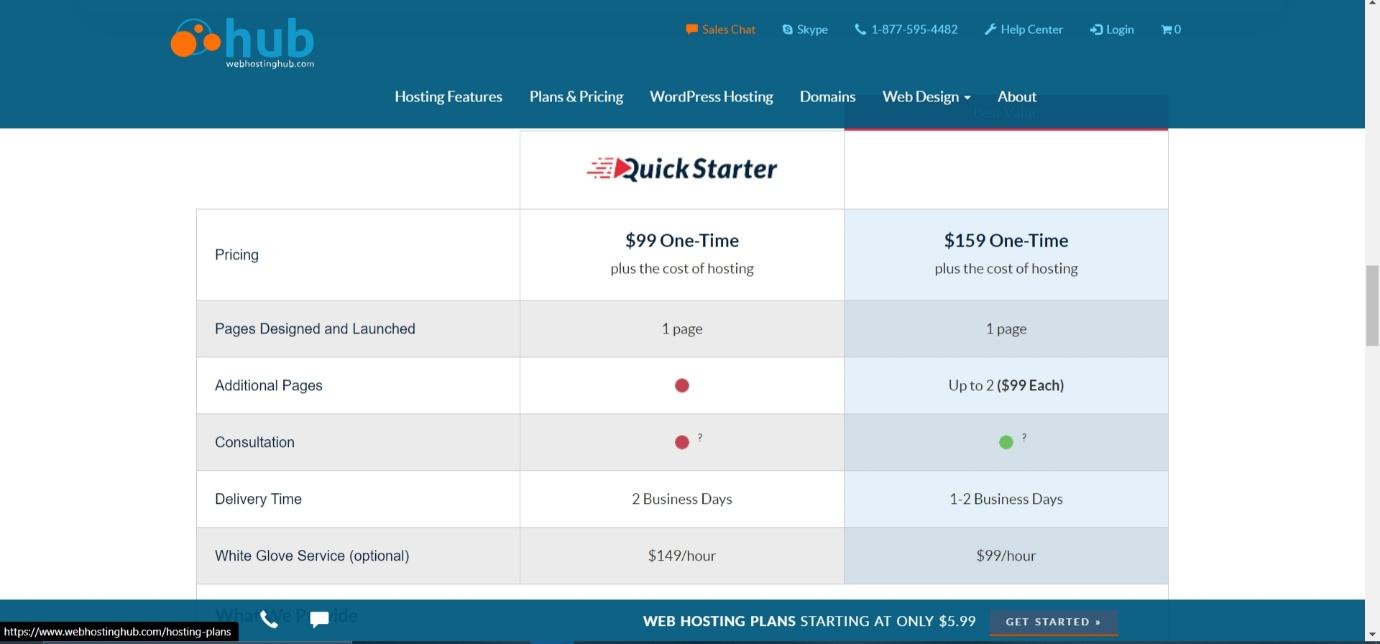Image resolution: width=1380 pixels, height=644 pixels.
Task: Click the $99 One-Time price
Action: tap(682, 240)
